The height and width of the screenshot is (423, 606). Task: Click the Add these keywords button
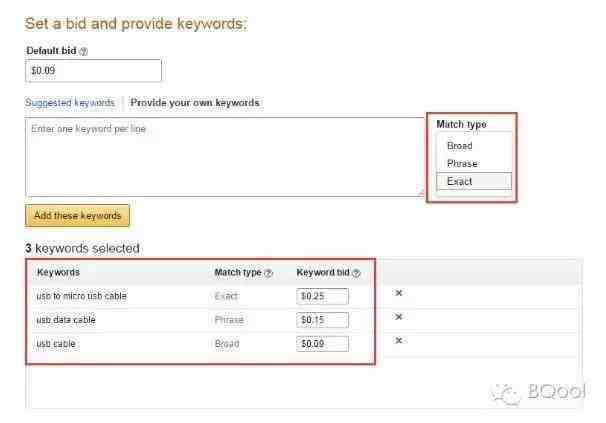coord(77,215)
